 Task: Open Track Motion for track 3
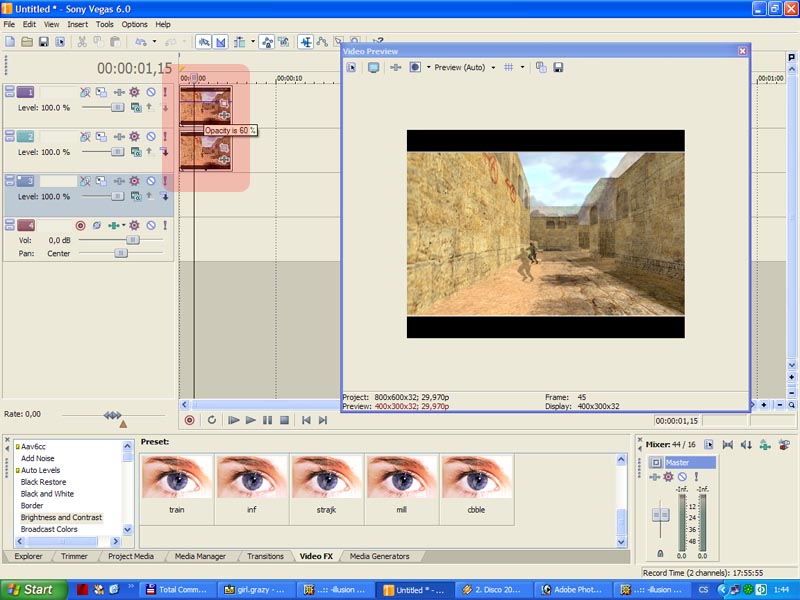[x=102, y=181]
